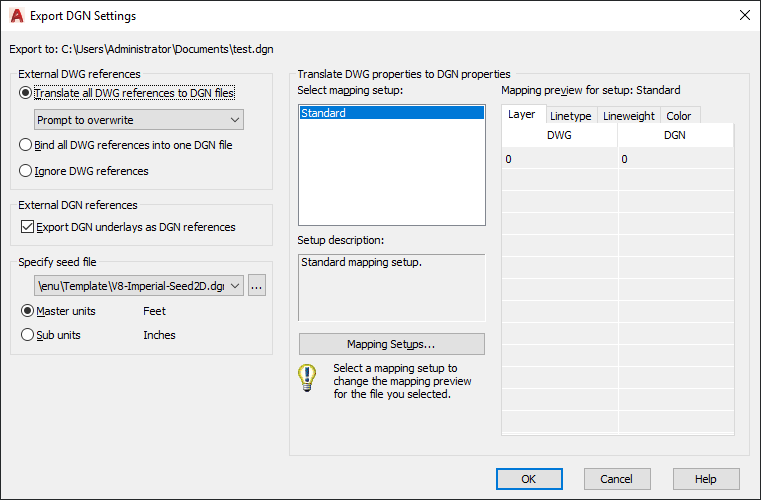
Task: Switch to the Linetype tab
Action: tap(571, 116)
